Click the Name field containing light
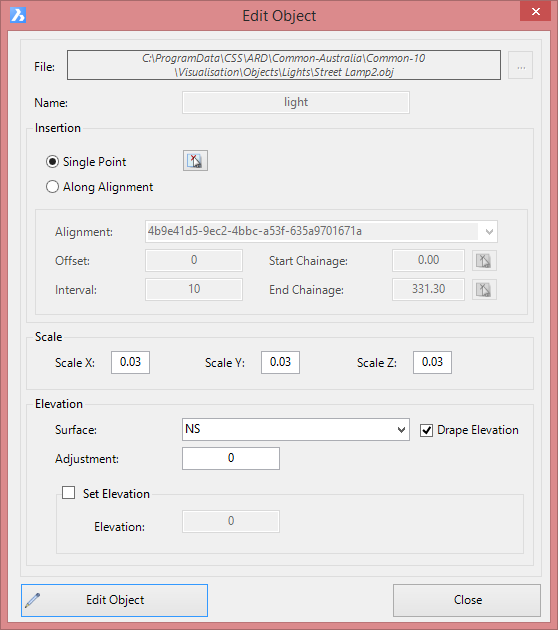This screenshot has width=558, height=630. (x=296, y=102)
